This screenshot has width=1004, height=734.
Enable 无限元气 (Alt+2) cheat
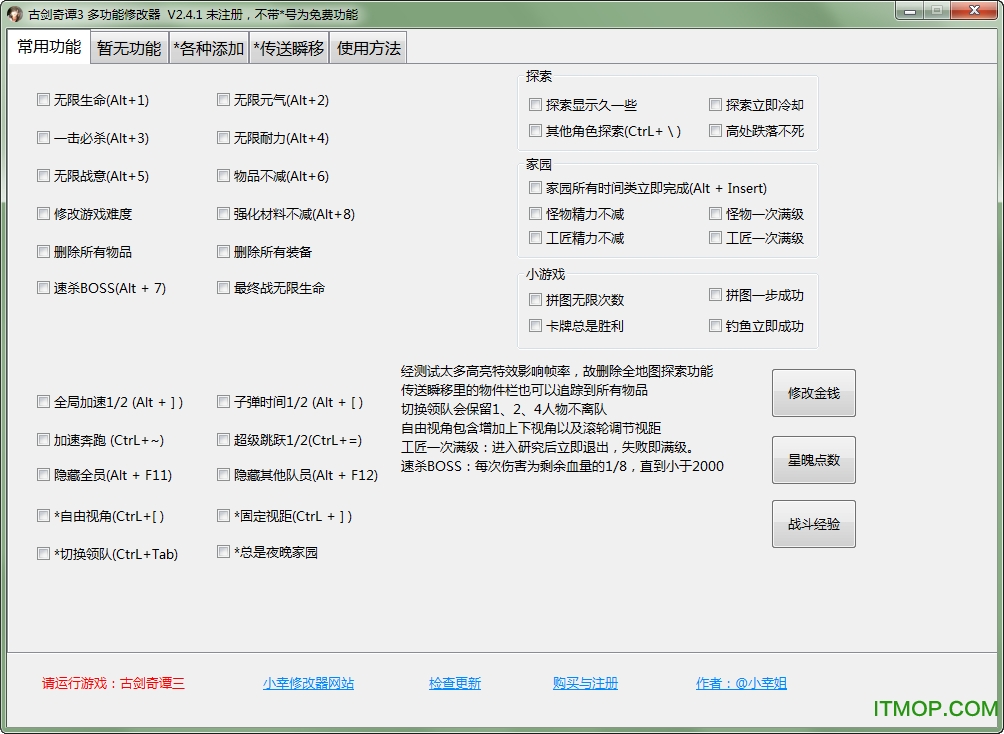click(223, 100)
